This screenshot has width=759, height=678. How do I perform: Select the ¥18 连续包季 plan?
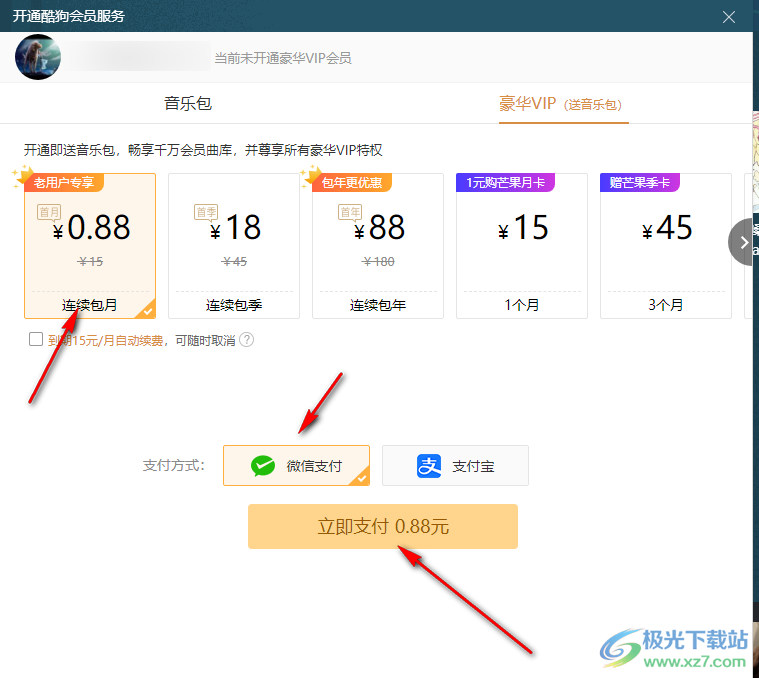(234, 246)
